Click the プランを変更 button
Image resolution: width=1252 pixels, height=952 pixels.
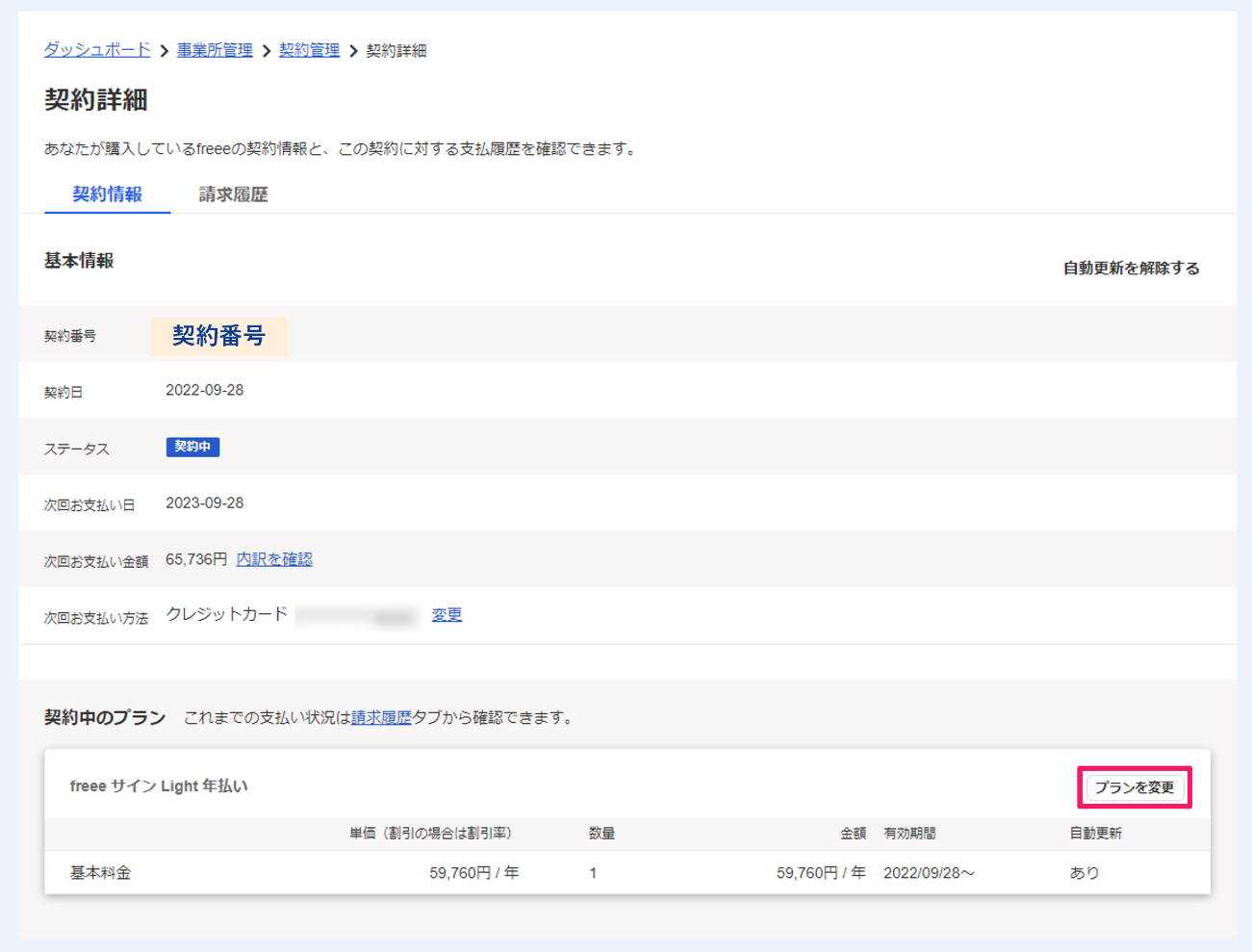[1135, 787]
